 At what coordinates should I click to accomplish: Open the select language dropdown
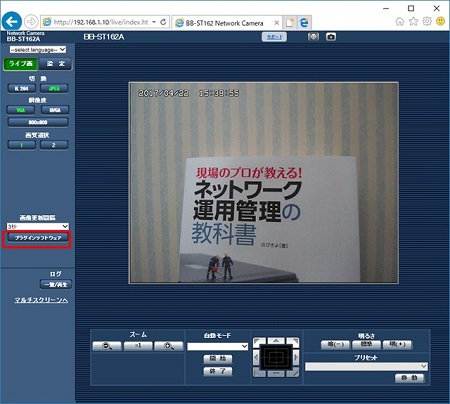coord(38,50)
